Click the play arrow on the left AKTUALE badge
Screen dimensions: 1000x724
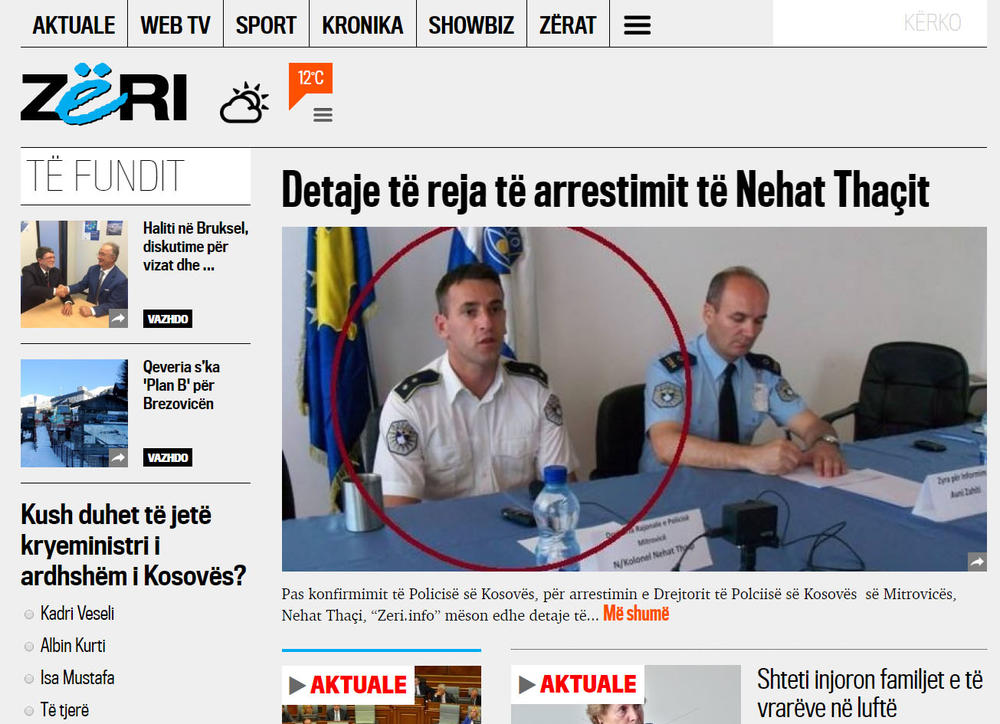pos(297,685)
